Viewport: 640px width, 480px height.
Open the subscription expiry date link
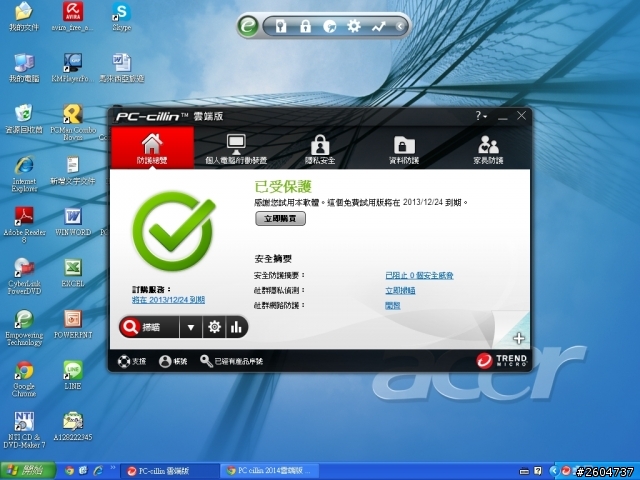(x=168, y=300)
